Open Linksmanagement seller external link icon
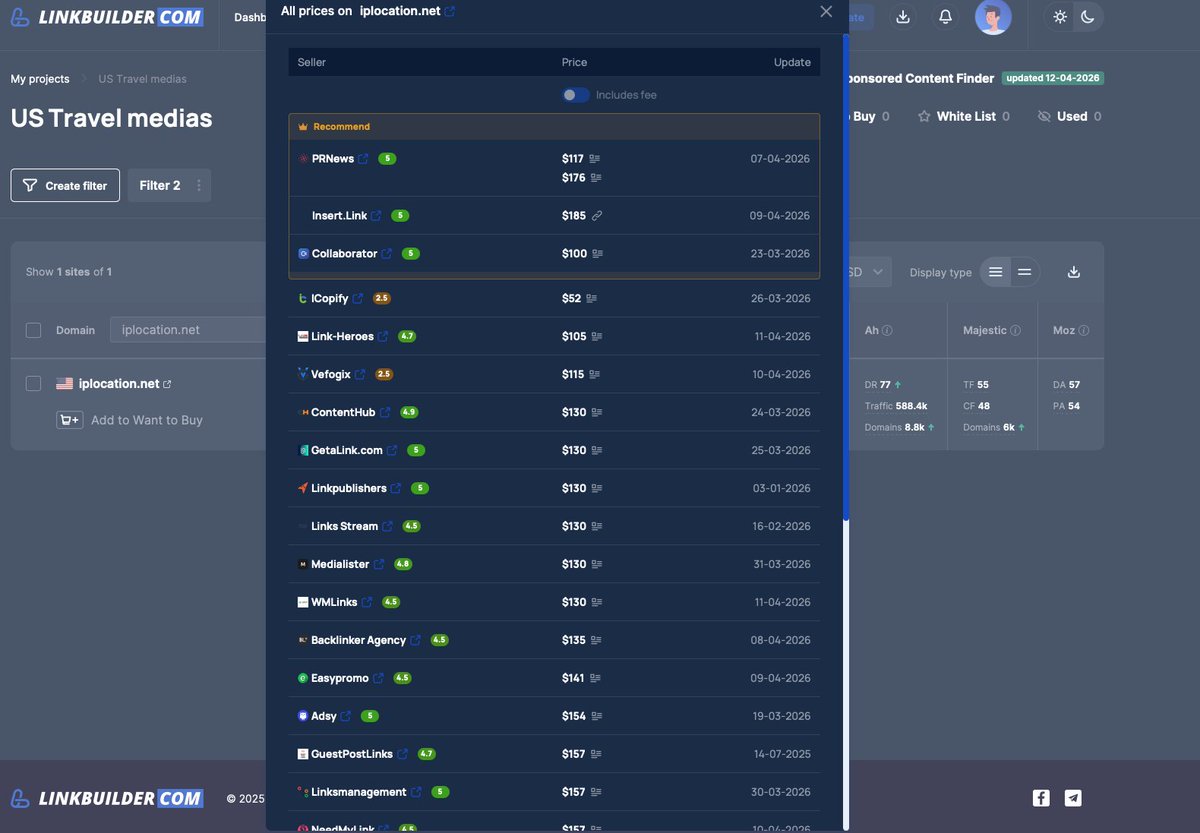The image size is (1200, 833). 416,793
